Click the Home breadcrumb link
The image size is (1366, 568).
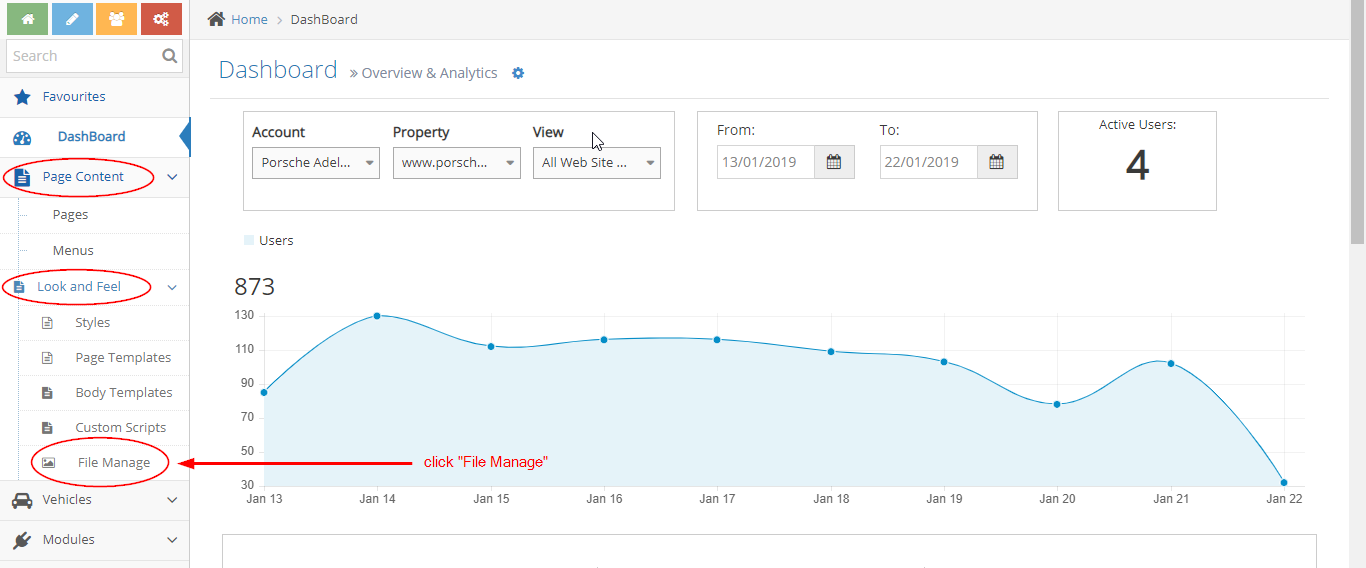point(249,19)
